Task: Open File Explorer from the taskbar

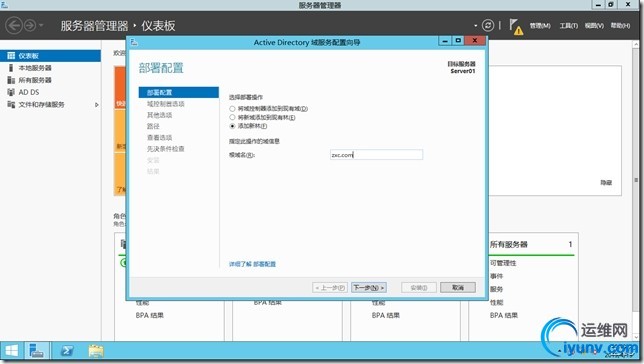Action: pyautogui.click(x=96, y=350)
